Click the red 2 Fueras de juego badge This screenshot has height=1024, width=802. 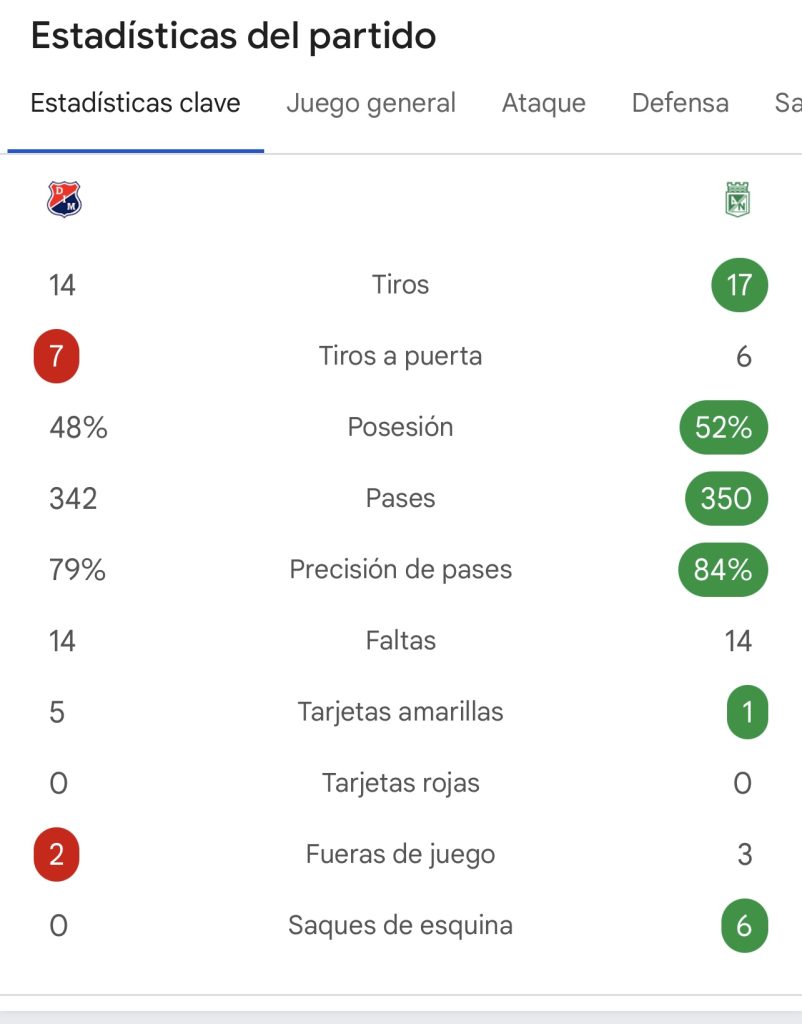point(57,854)
